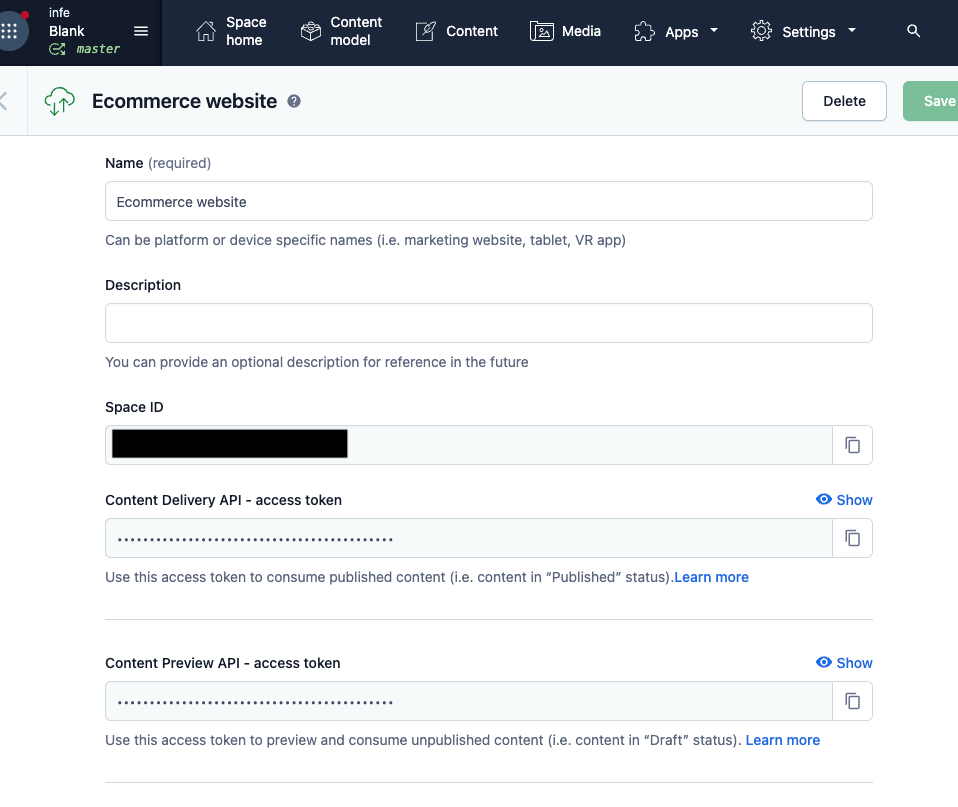
Task: Select the Content Delivery API token field
Action: click(x=469, y=538)
